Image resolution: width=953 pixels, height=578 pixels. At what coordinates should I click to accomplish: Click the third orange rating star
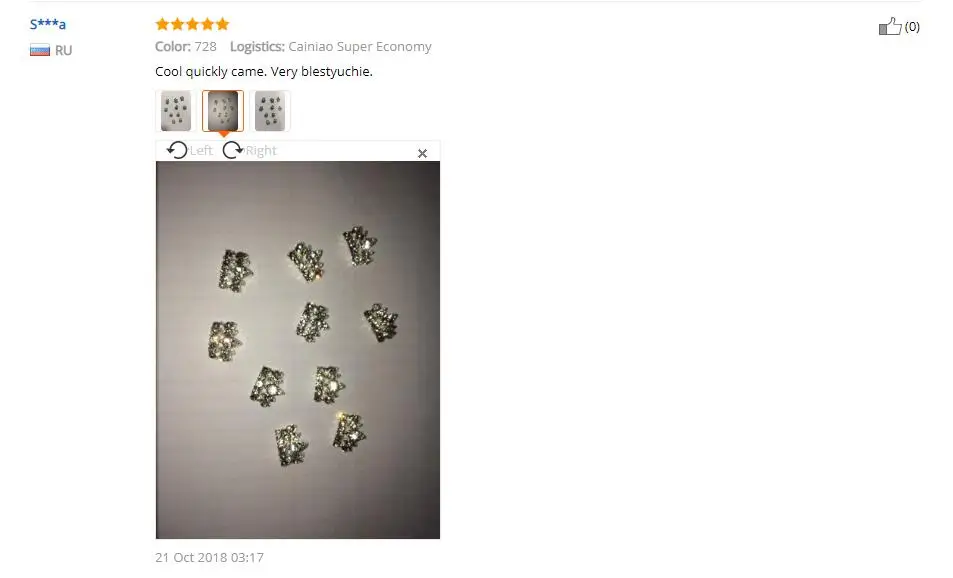[192, 24]
